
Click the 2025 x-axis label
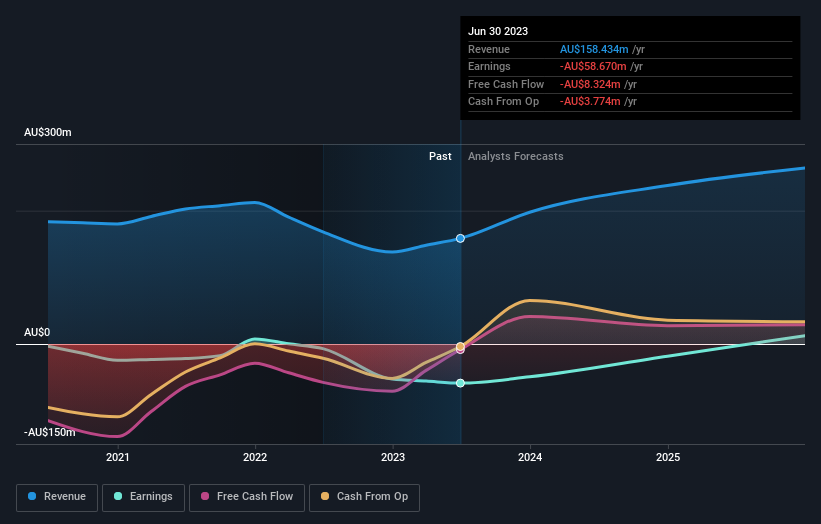coord(668,458)
